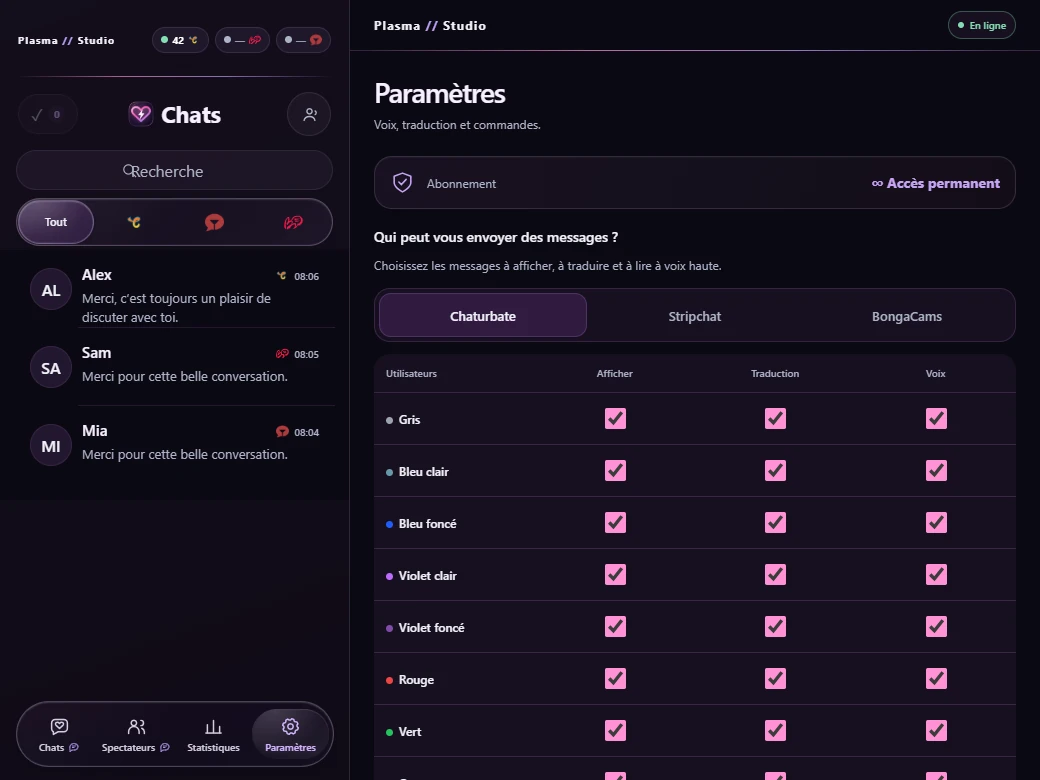Screen dimensions: 1040x780
Task: Uncheck Afficher for Gris users
Action: click(616, 419)
